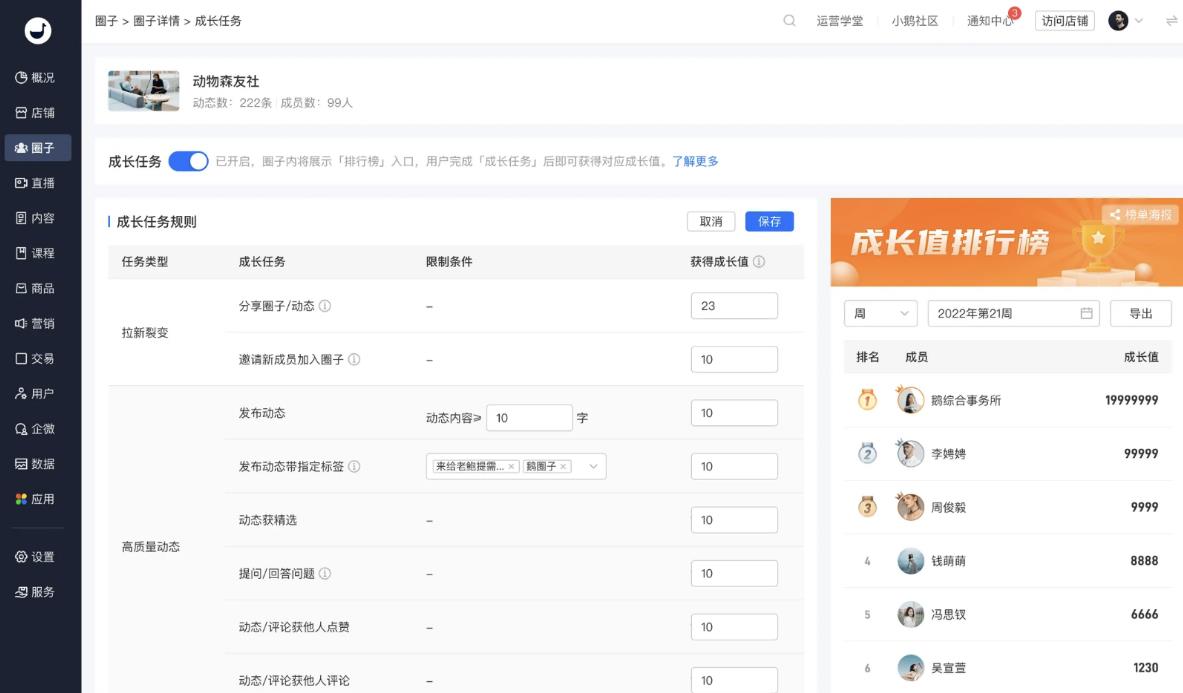Screen dimensions: 1183x693
Task: Expand the designated tags dropdown arrow
Action: [593, 467]
